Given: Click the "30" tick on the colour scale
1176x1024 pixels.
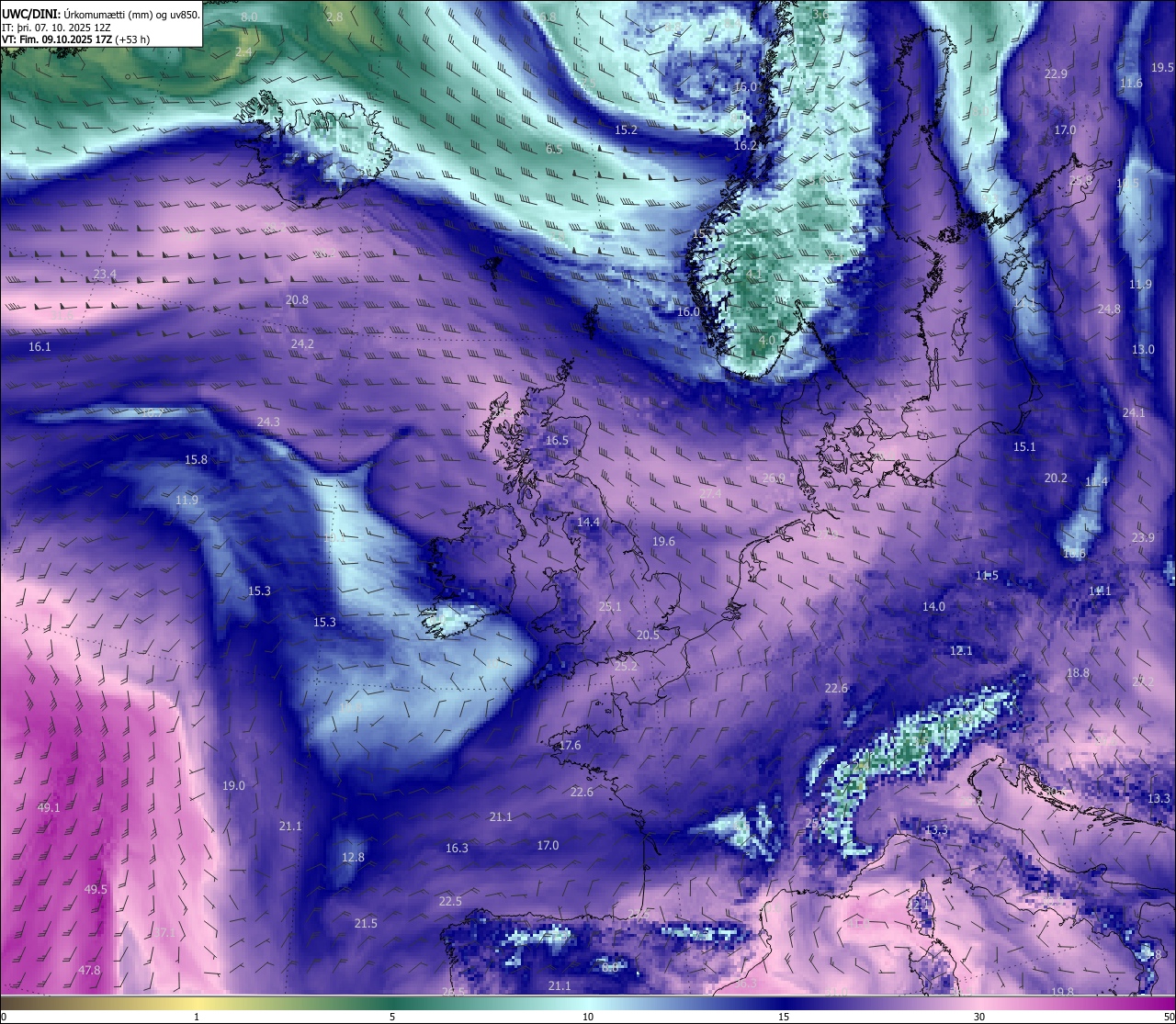Looking at the screenshot, I should pyautogui.click(x=979, y=1017).
